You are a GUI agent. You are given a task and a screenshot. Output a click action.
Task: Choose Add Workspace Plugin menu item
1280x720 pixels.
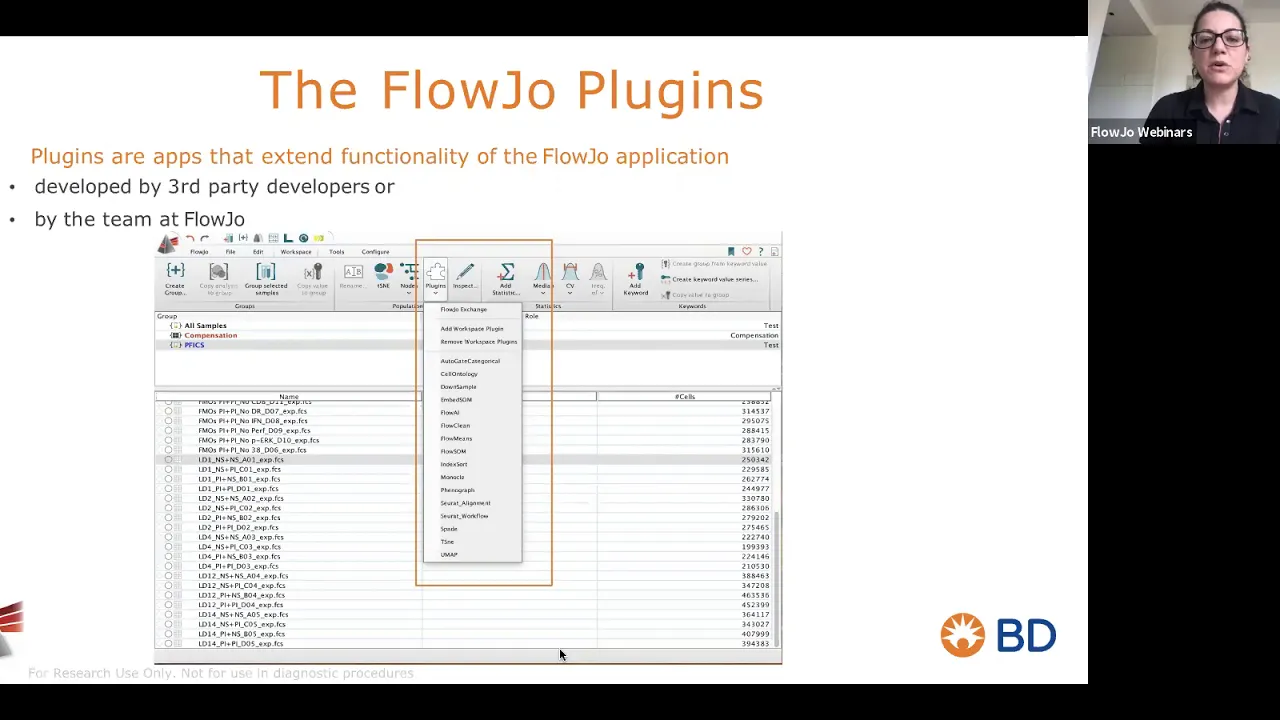click(x=472, y=329)
